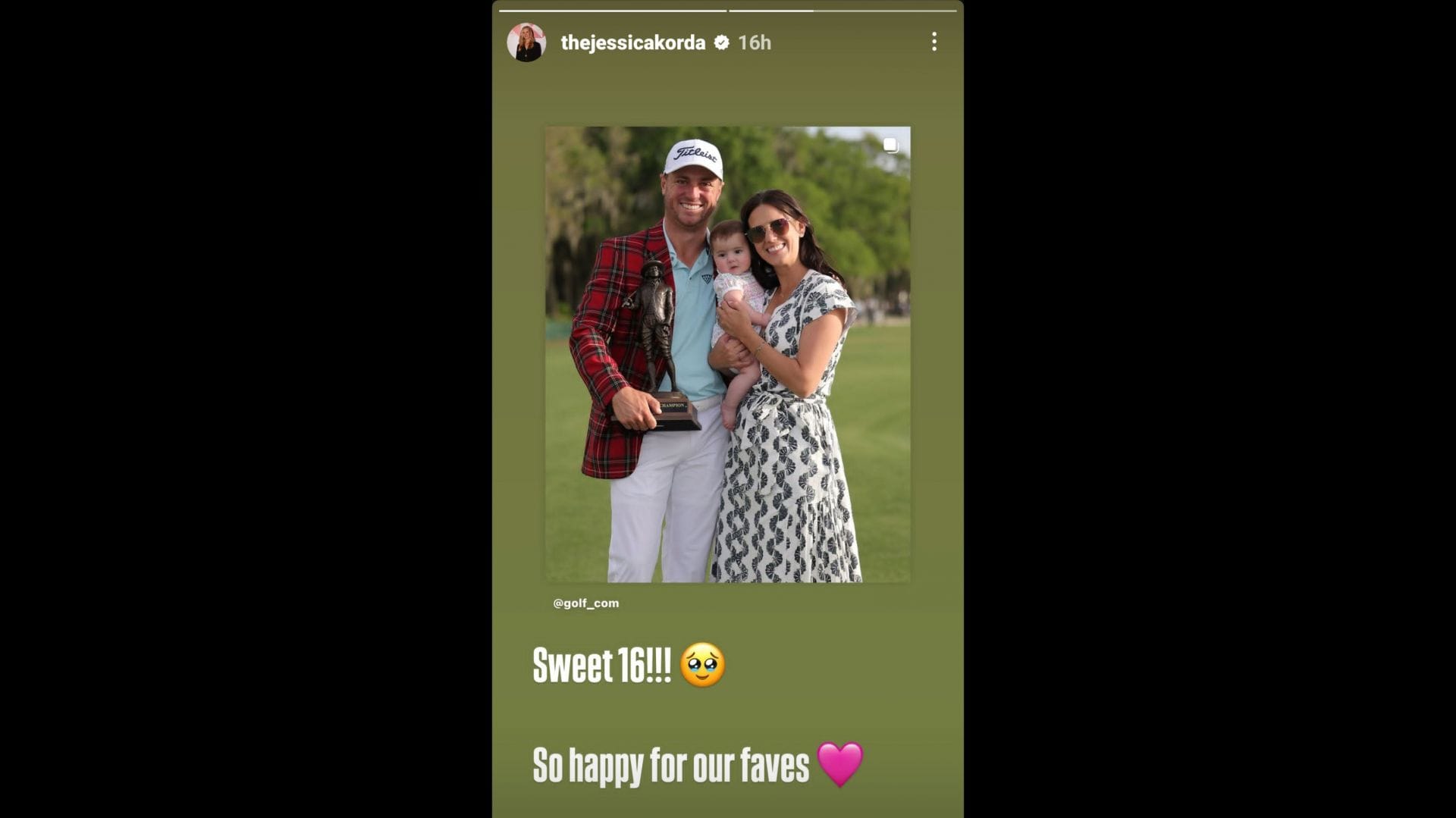This screenshot has height=818, width=1456.
Task: Select the "Sweet 16!!!" caption text
Action: (x=601, y=665)
